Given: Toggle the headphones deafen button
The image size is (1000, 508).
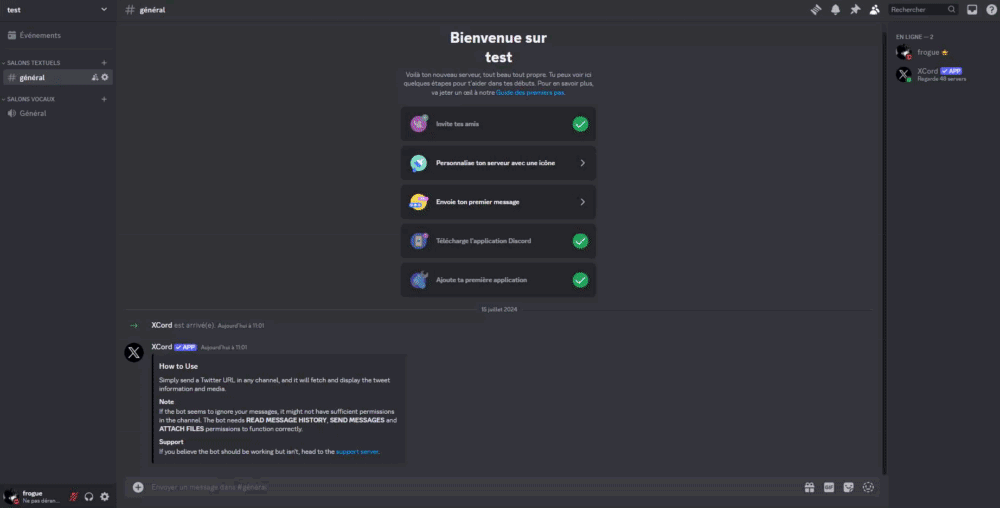Looking at the screenshot, I should click(x=89, y=496).
